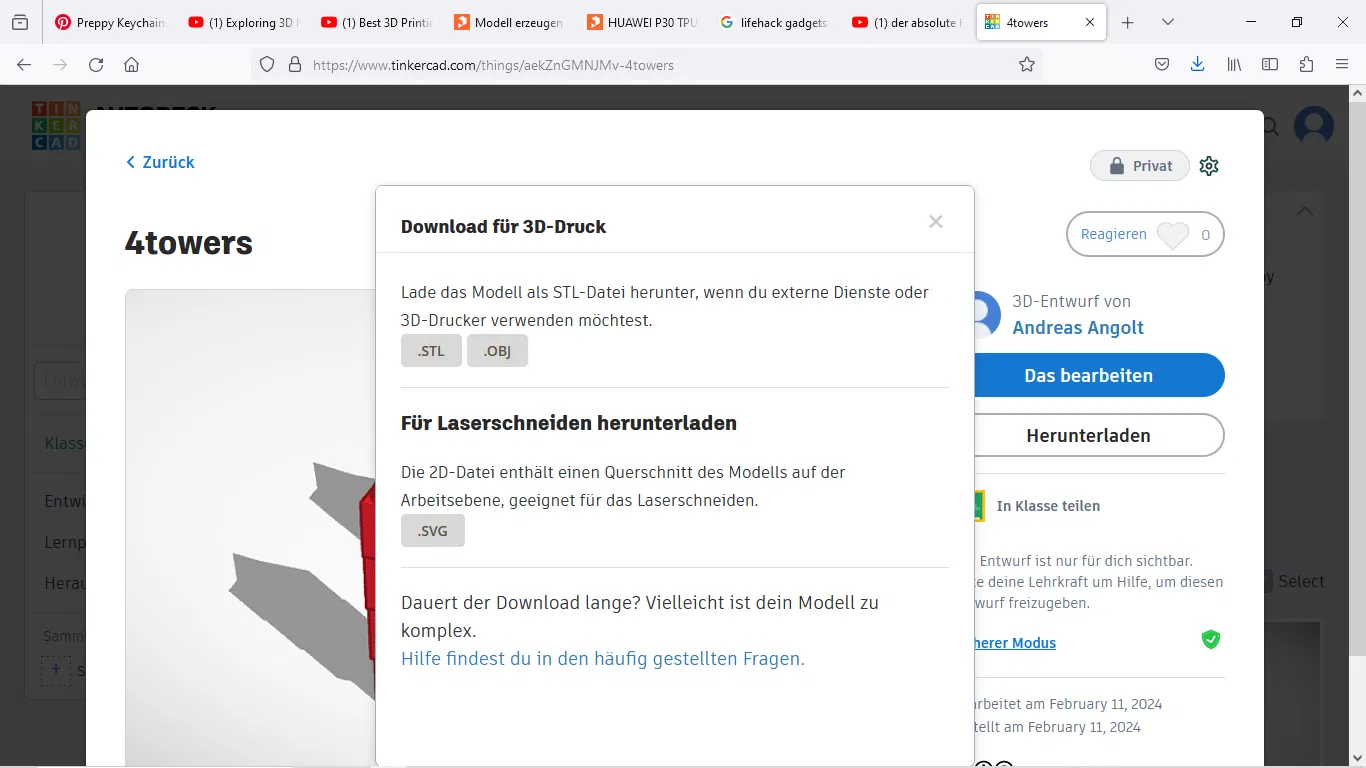Image resolution: width=1366 pixels, height=768 pixels.
Task: Open the user profile avatar icon
Action: [1314, 127]
